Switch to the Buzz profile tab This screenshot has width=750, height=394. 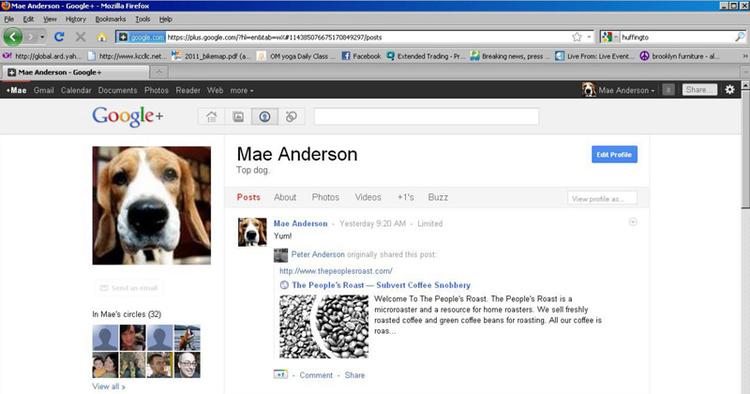tap(438, 197)
